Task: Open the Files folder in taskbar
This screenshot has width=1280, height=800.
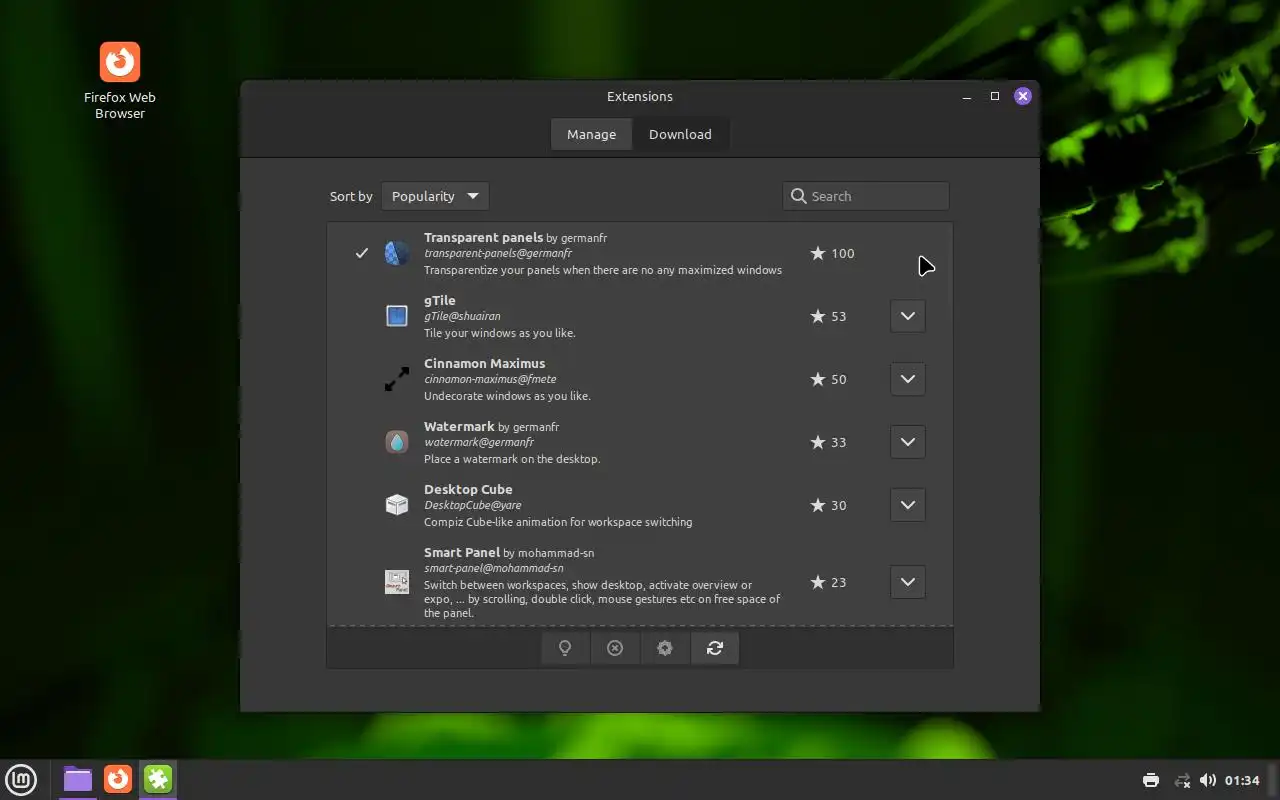Action: point(78,779)
